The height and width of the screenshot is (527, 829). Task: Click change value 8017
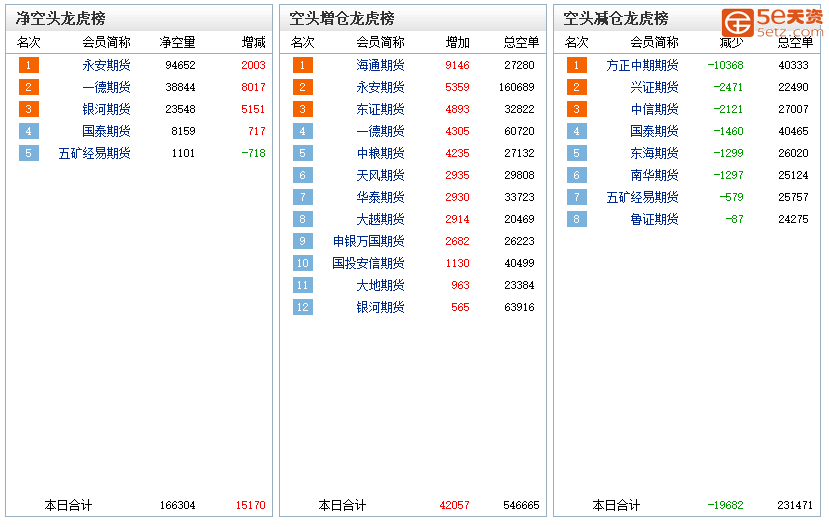pos(253,87)
